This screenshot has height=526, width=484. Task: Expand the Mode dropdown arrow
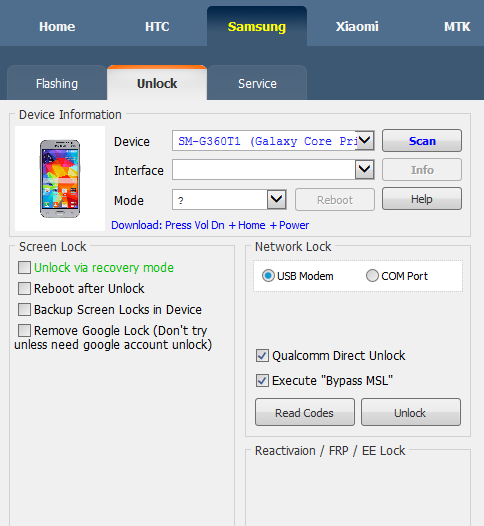point(276,200)
